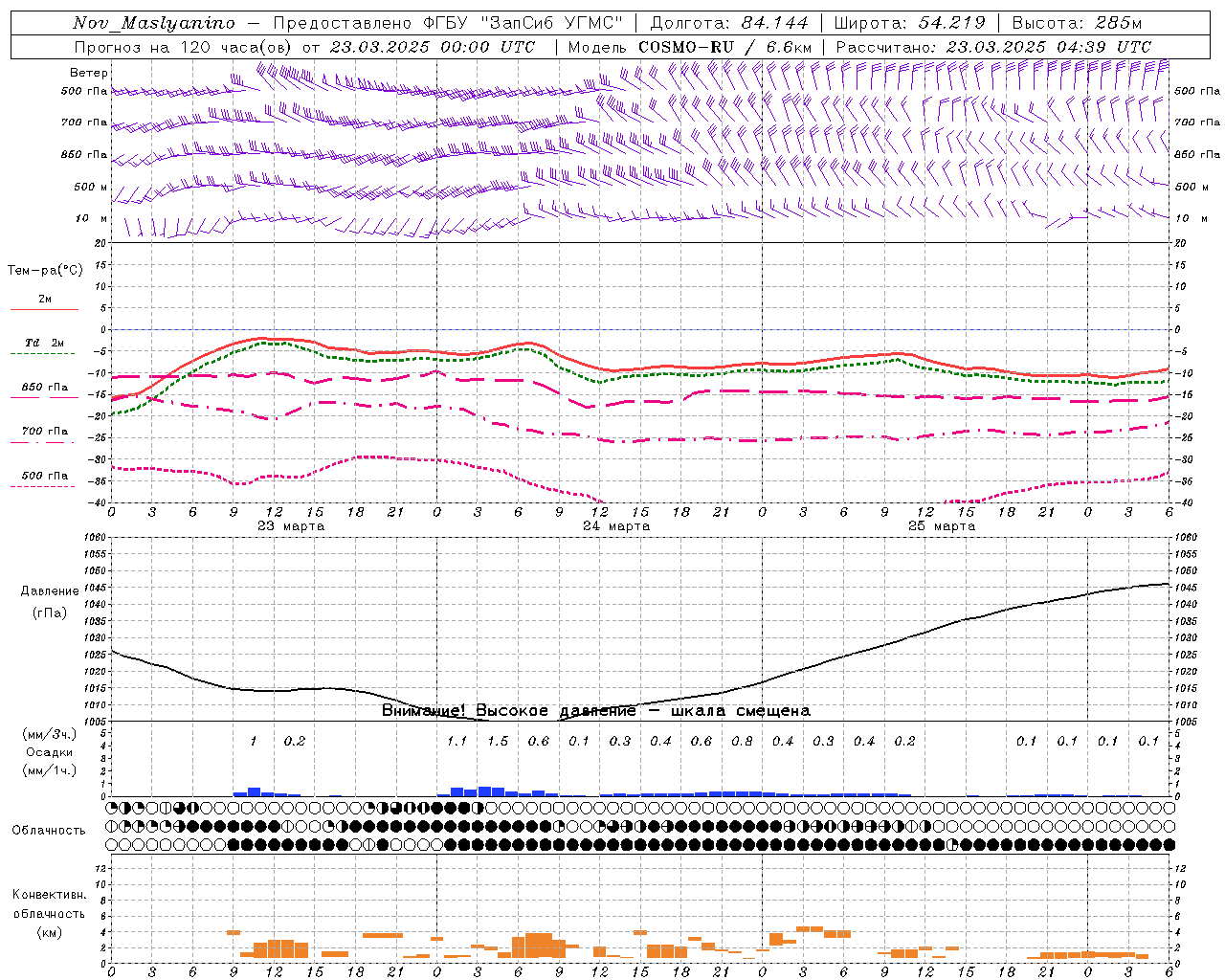Click the 10 м wind level label at left

tap(91, 218)
